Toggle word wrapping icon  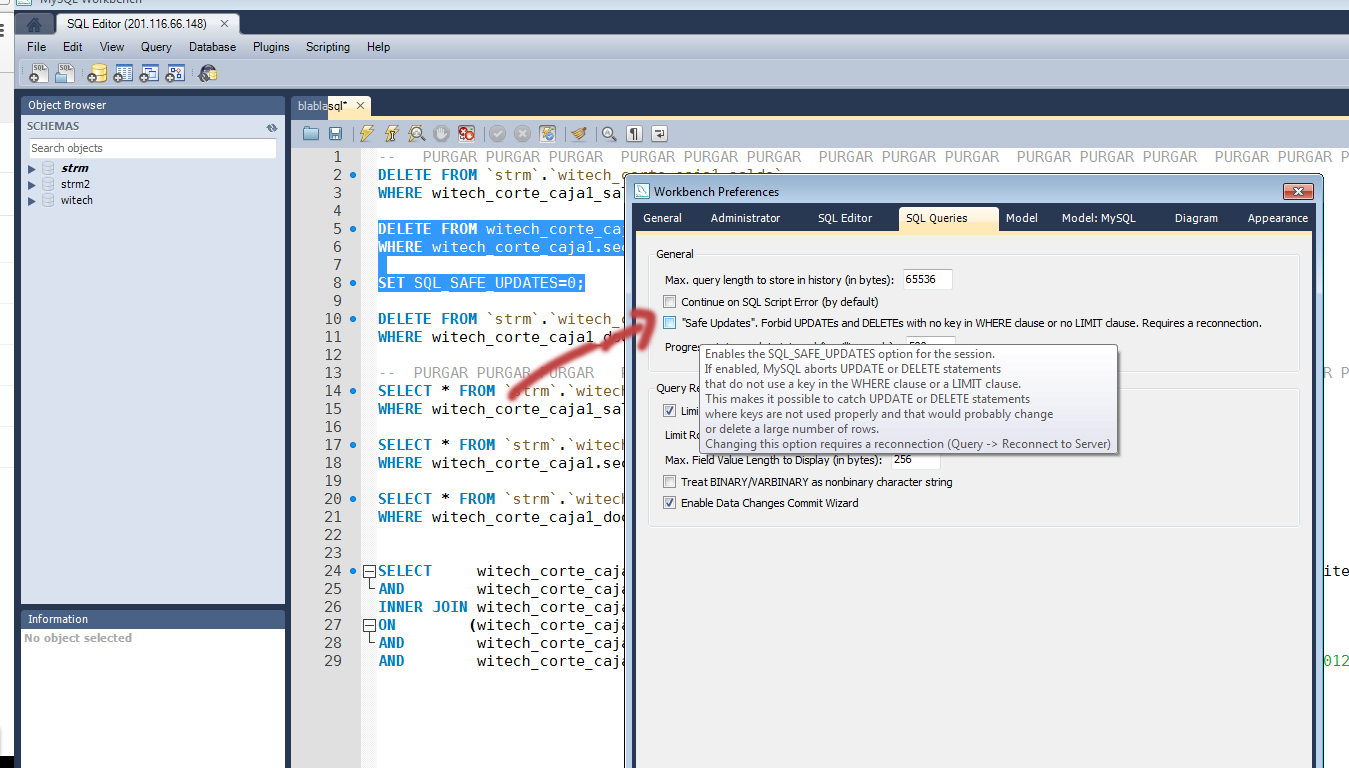(x=659, y=133)
